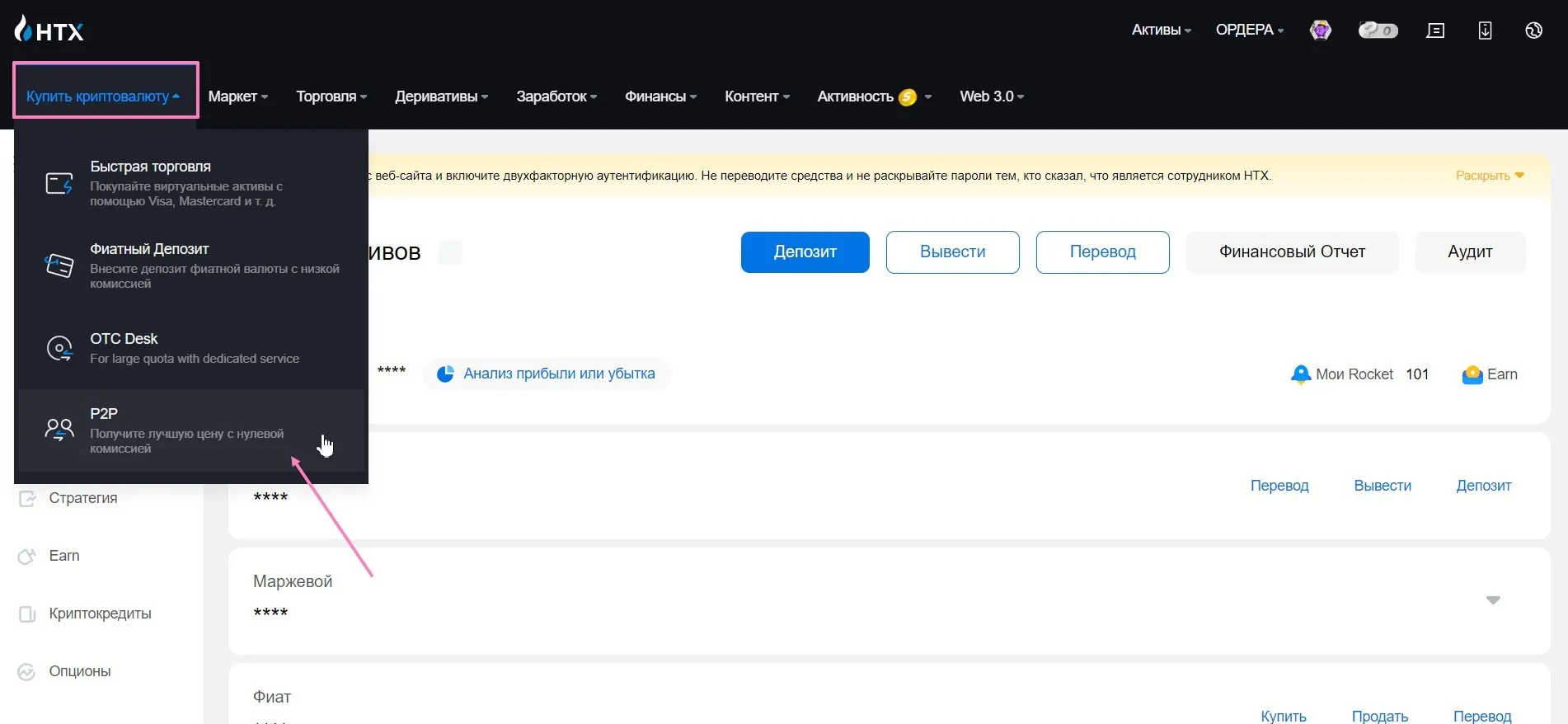Open the Заработок dropdown
This screenshot has width=1568, height=724.
click(556, 96)
